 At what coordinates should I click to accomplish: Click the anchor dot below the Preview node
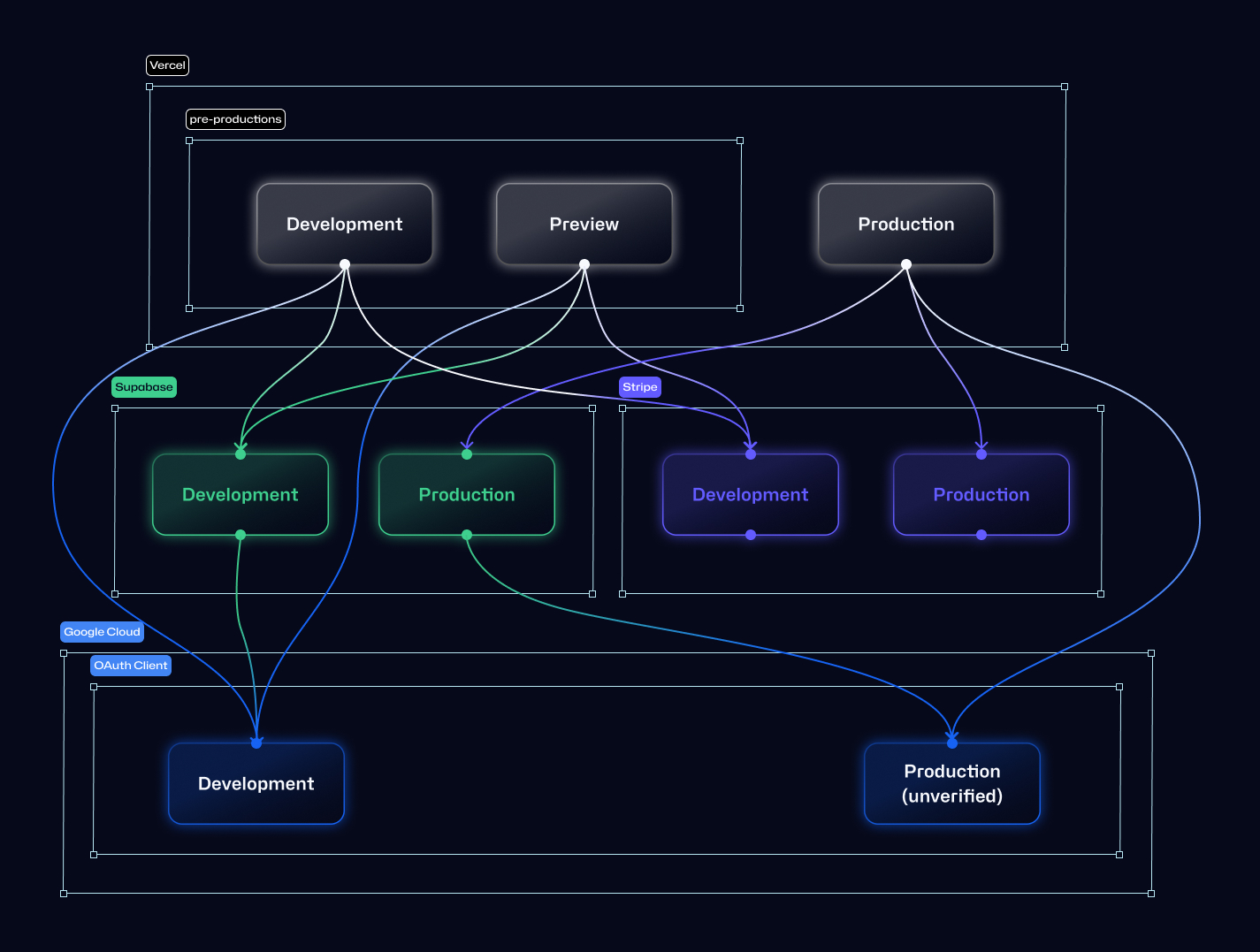tap(584, 263)
